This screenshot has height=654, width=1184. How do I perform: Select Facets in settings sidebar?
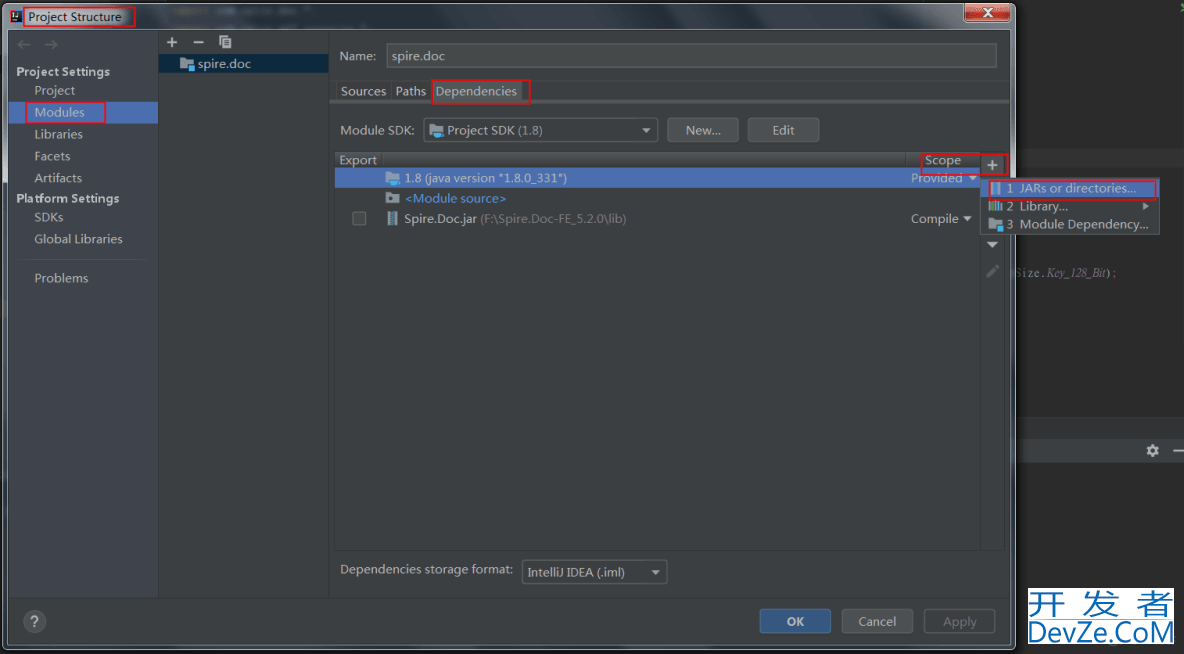52,156
